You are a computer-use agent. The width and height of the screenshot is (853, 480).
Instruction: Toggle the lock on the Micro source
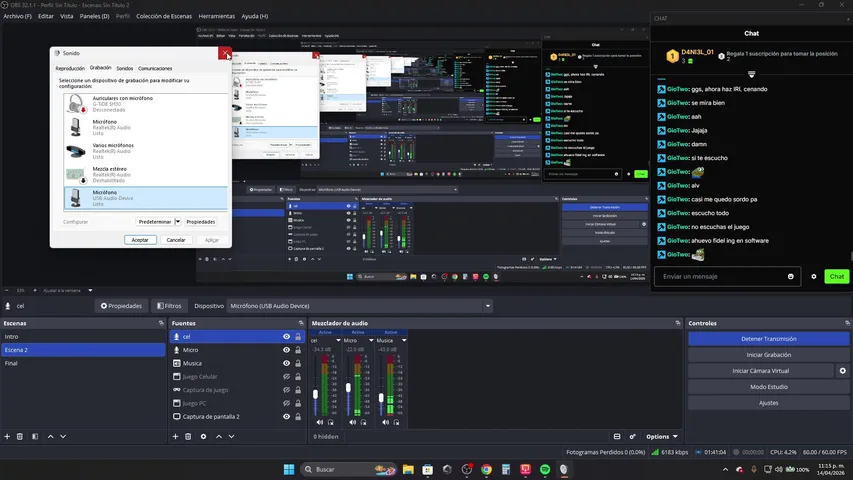(x=298, y=350)
